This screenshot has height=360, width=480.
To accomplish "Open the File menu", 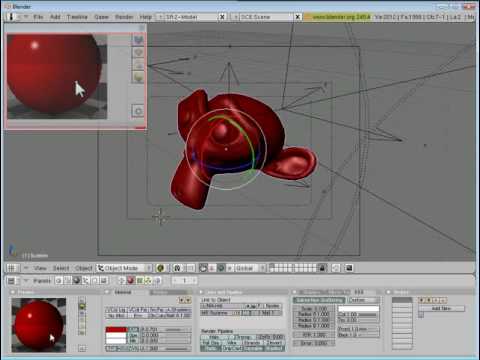I will (38, 17).
